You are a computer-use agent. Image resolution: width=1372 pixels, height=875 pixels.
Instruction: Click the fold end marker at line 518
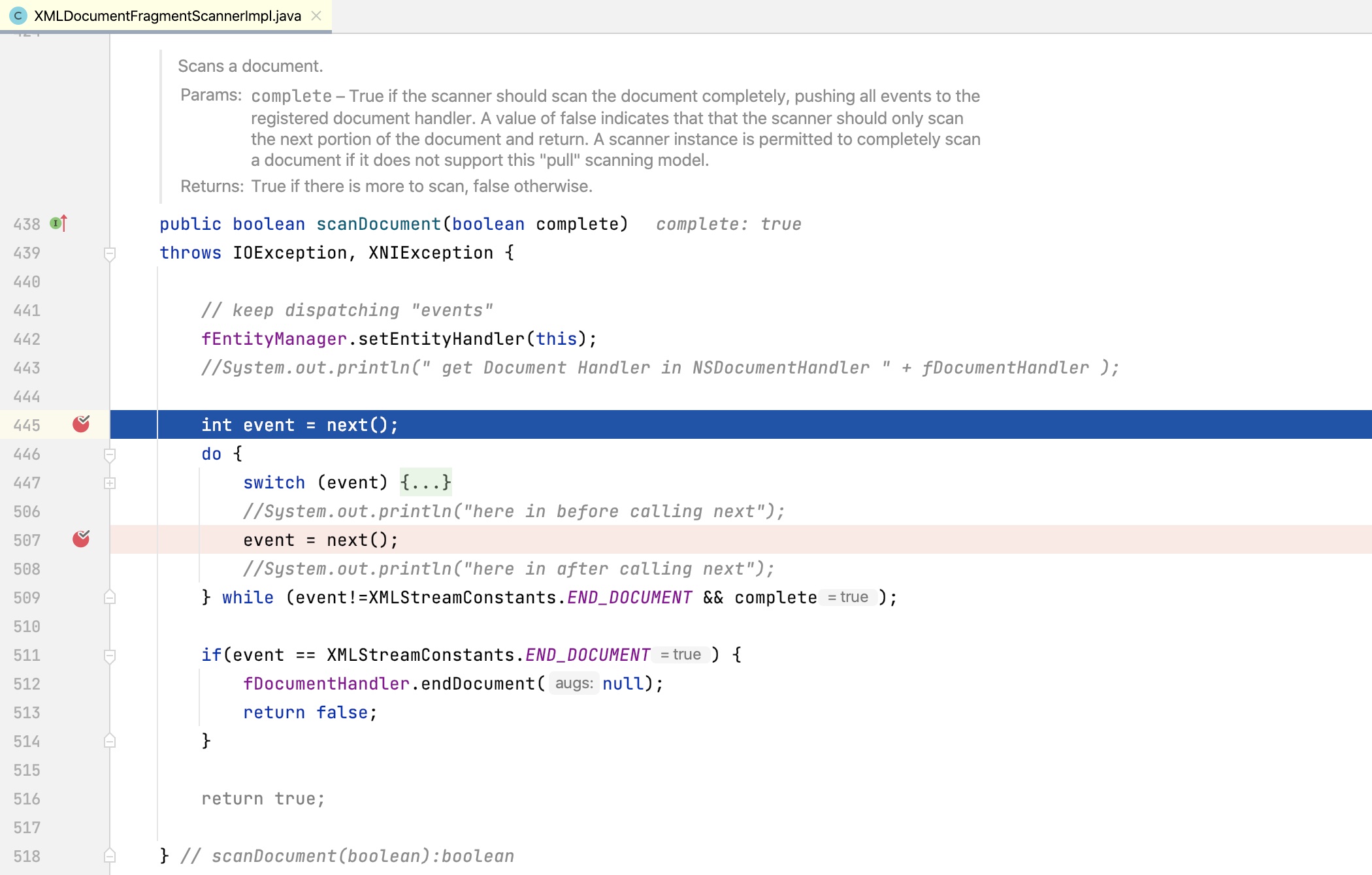[110, 855]
